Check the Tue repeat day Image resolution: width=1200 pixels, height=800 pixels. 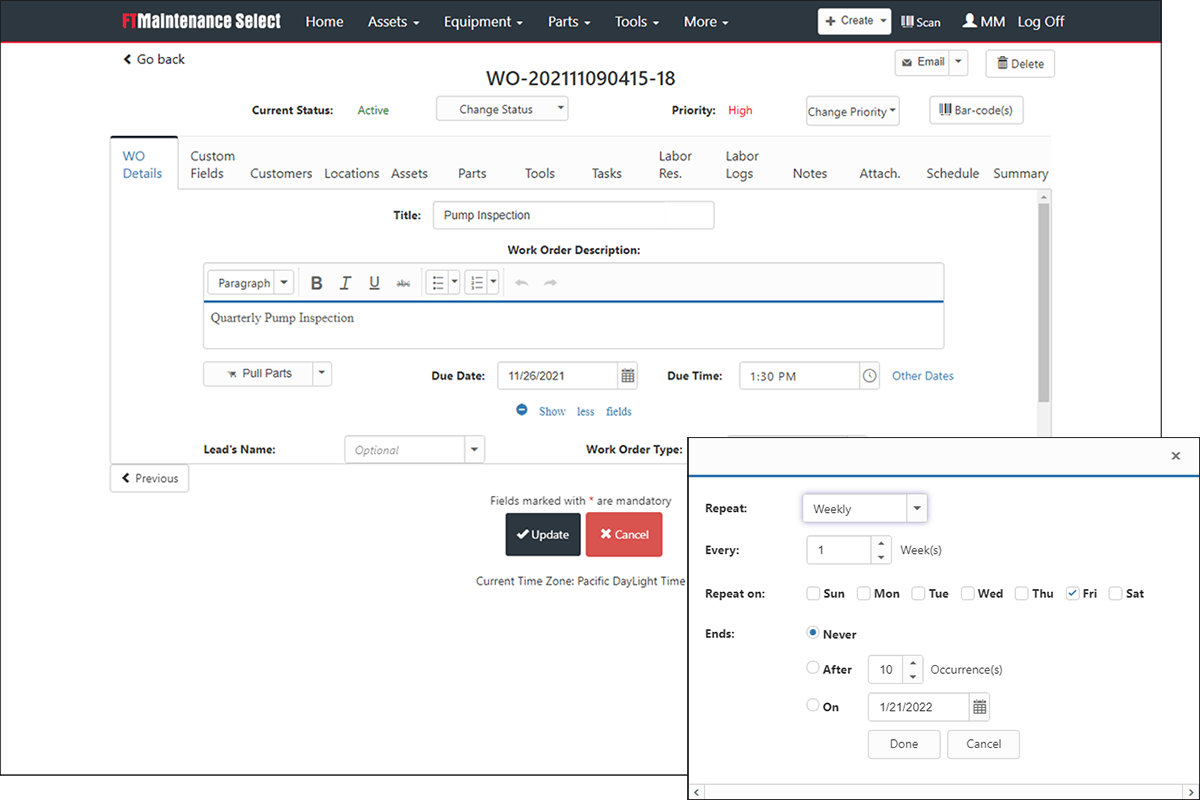tap(918, 593)
